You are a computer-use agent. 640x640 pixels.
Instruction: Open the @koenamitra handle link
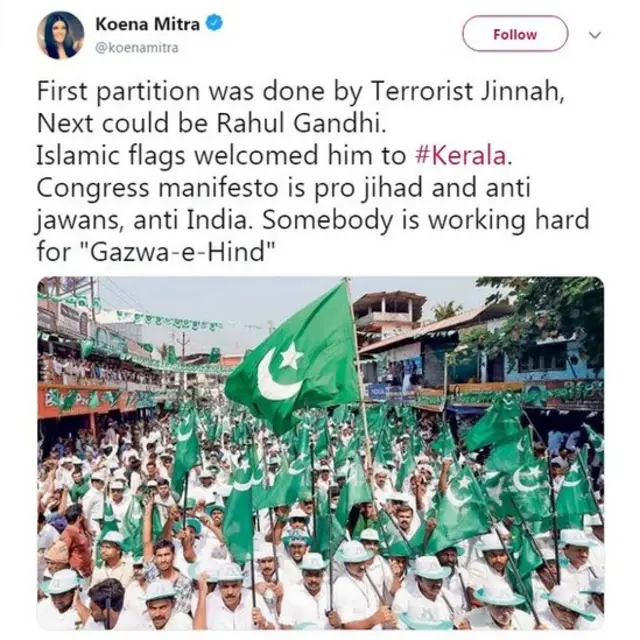click(137, 48)
